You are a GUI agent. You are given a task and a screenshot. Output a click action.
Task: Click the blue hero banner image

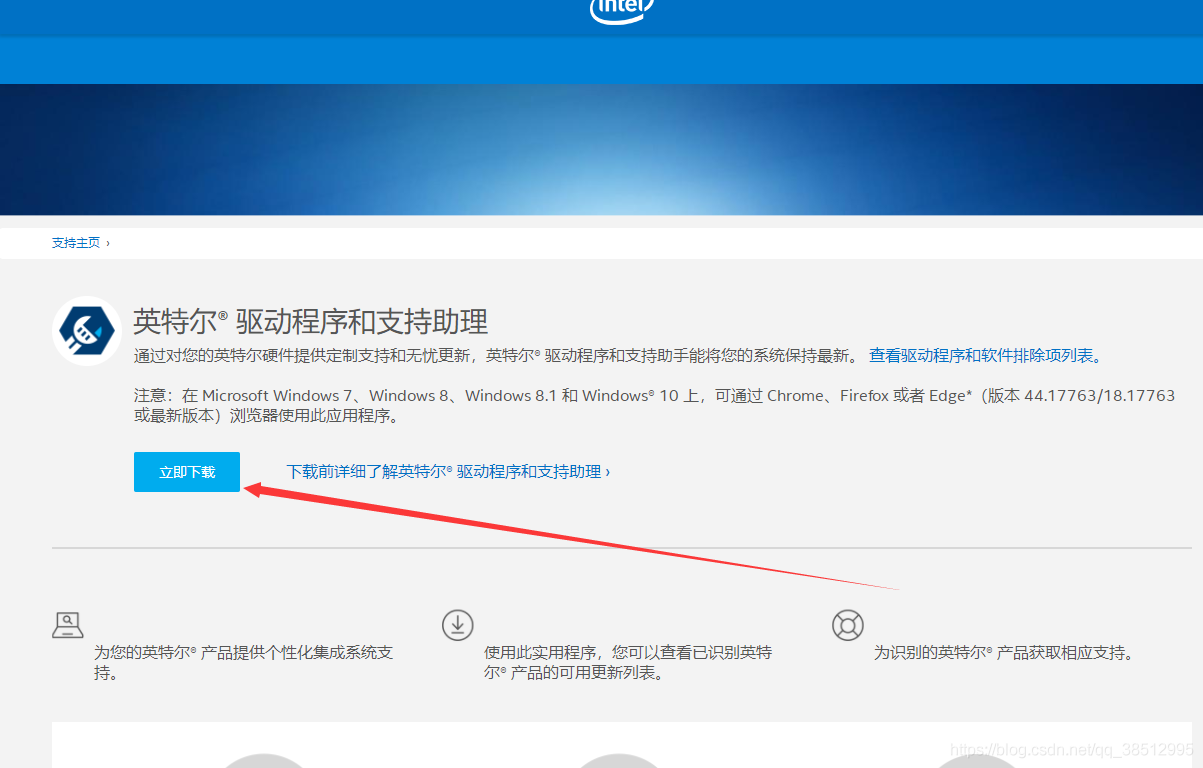point(601,149)
